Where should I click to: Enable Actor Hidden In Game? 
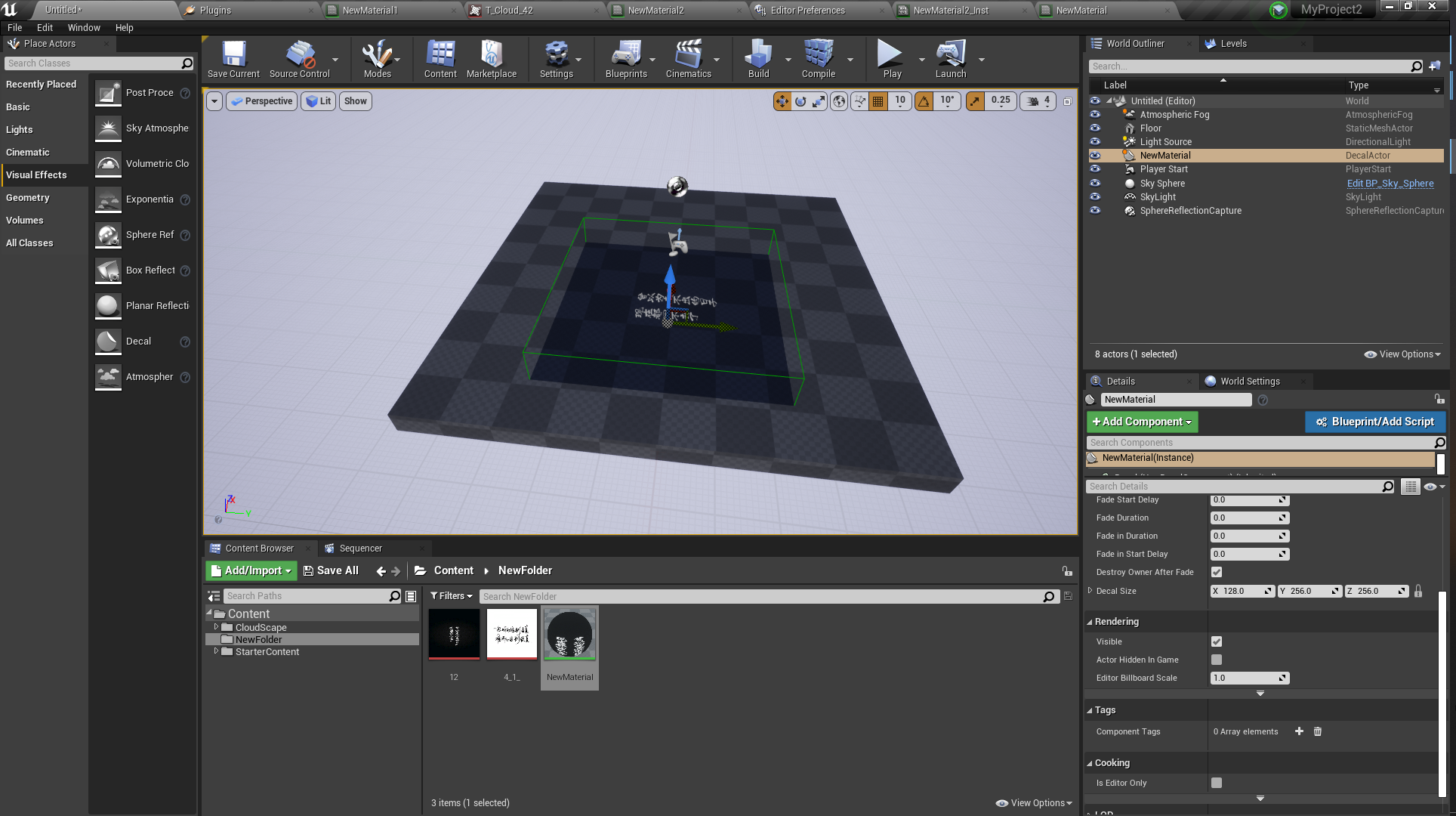[1217, 660]
